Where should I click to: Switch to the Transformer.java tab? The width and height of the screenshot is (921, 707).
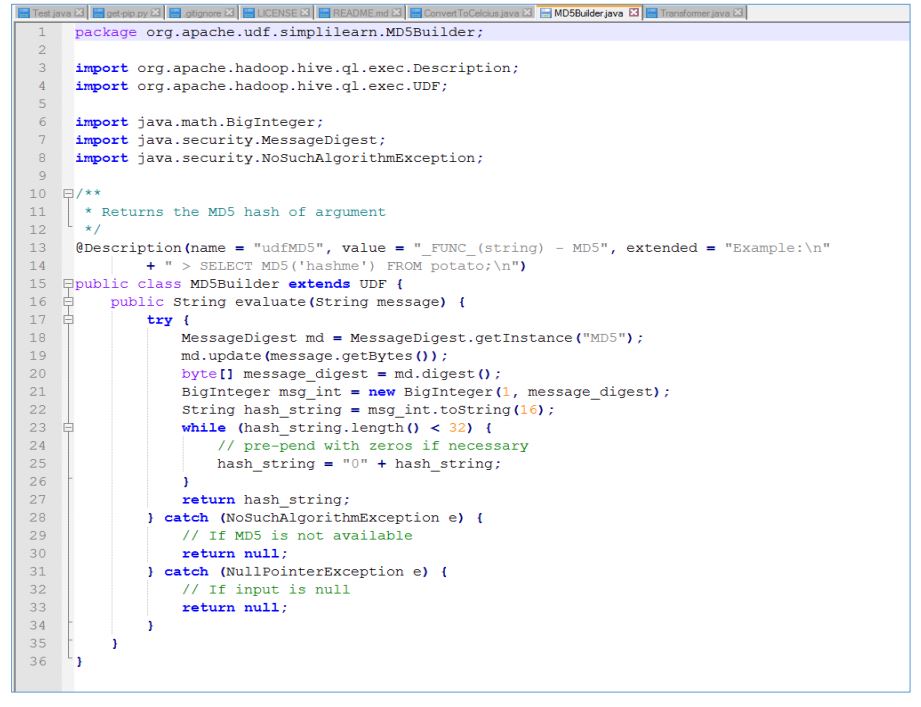[x=695, y=12]
